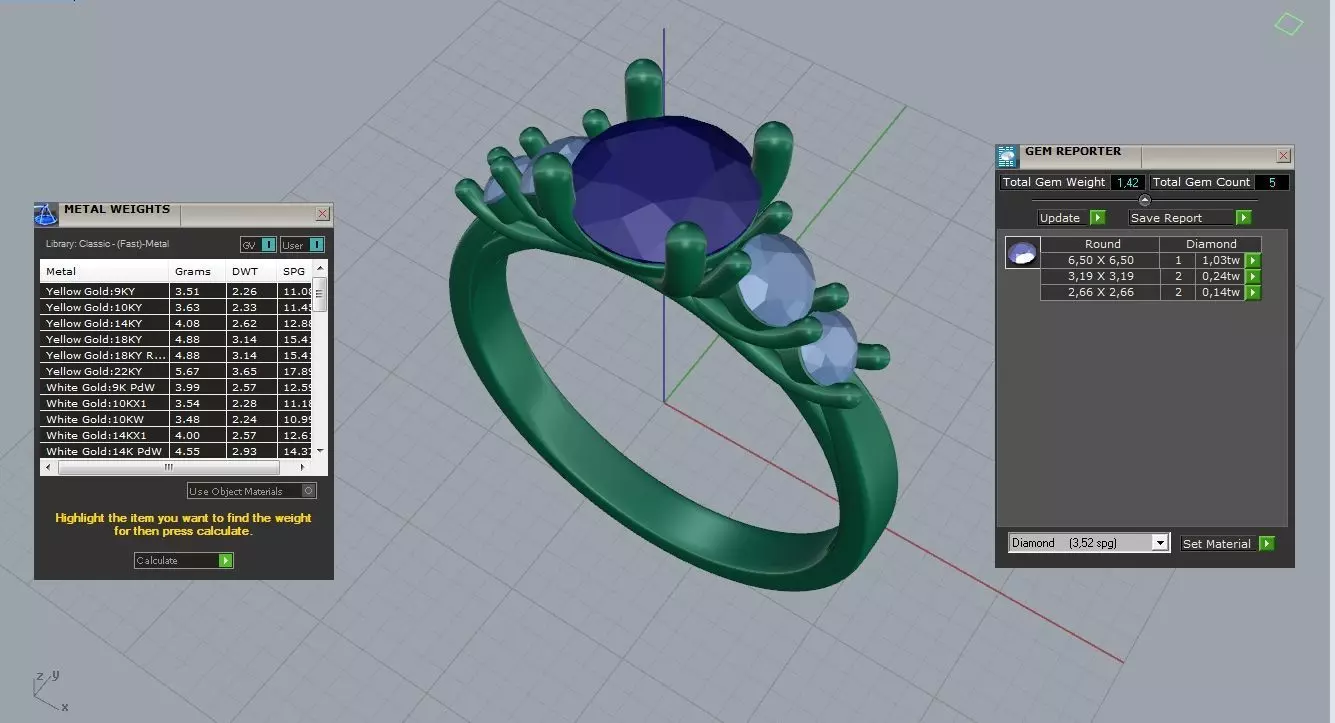Screen dimensions: 1335x723
Task: Select the White Gold:10KX1 row
Action: (x=177, y=404)
